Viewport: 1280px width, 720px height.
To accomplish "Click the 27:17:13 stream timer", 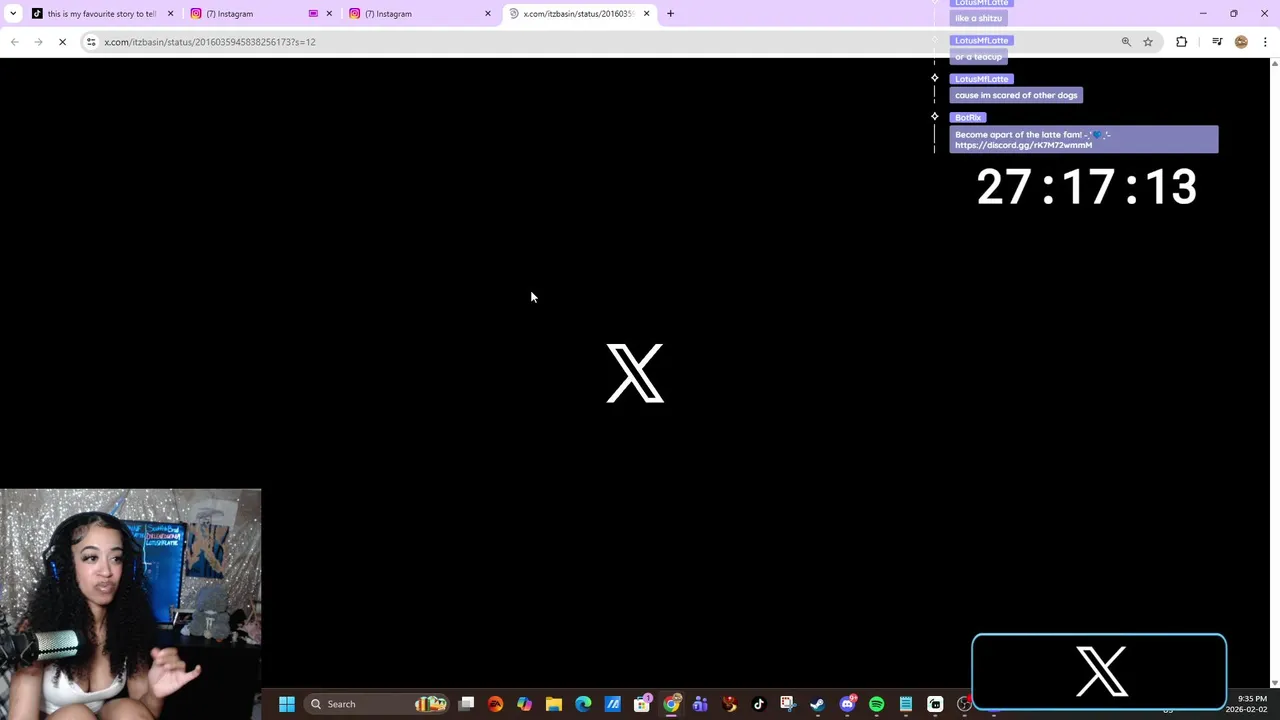I will coord(1086,187).
